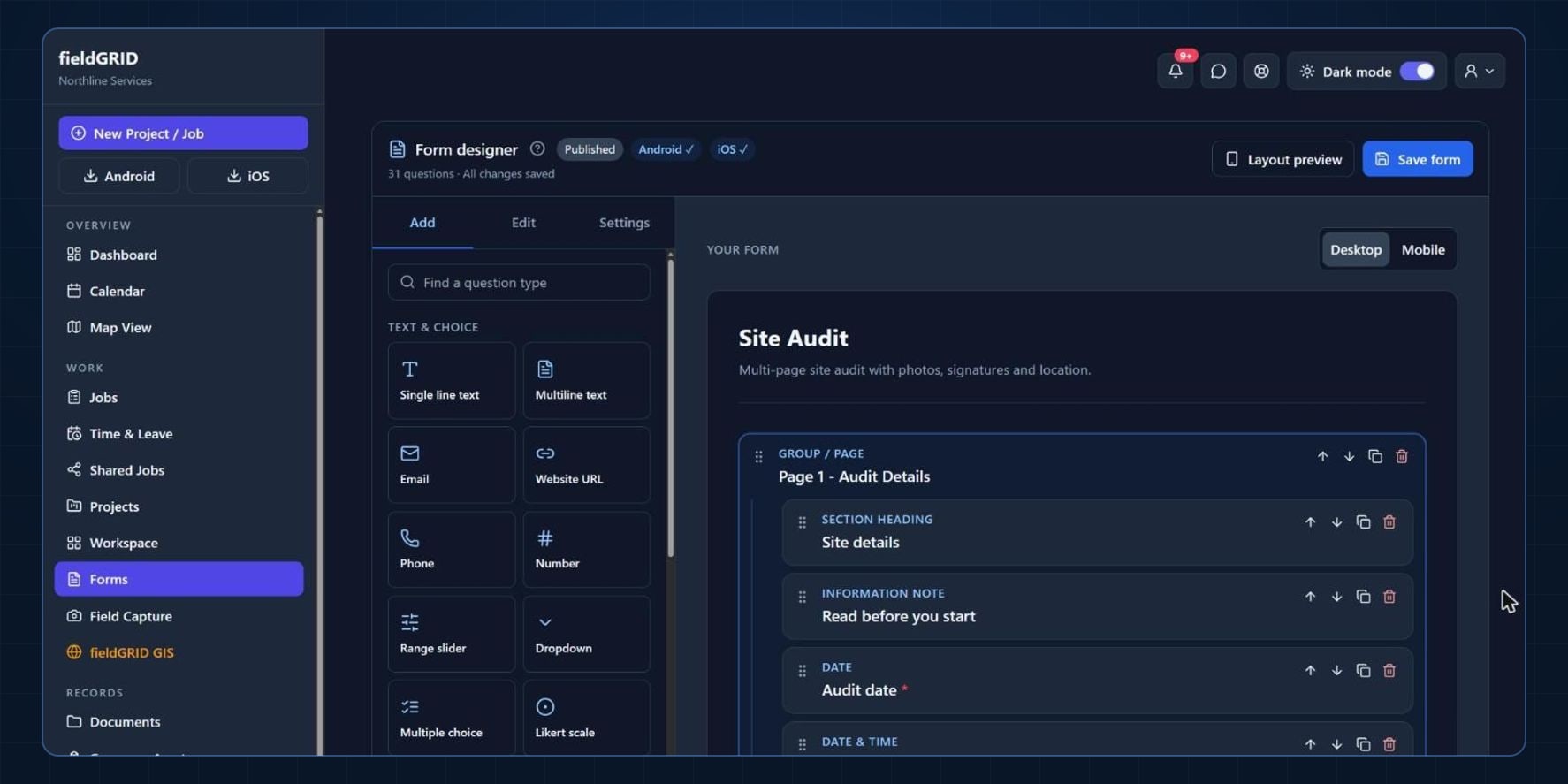Download the Android app
1568x784 pixels.
[x=119, y=176]
